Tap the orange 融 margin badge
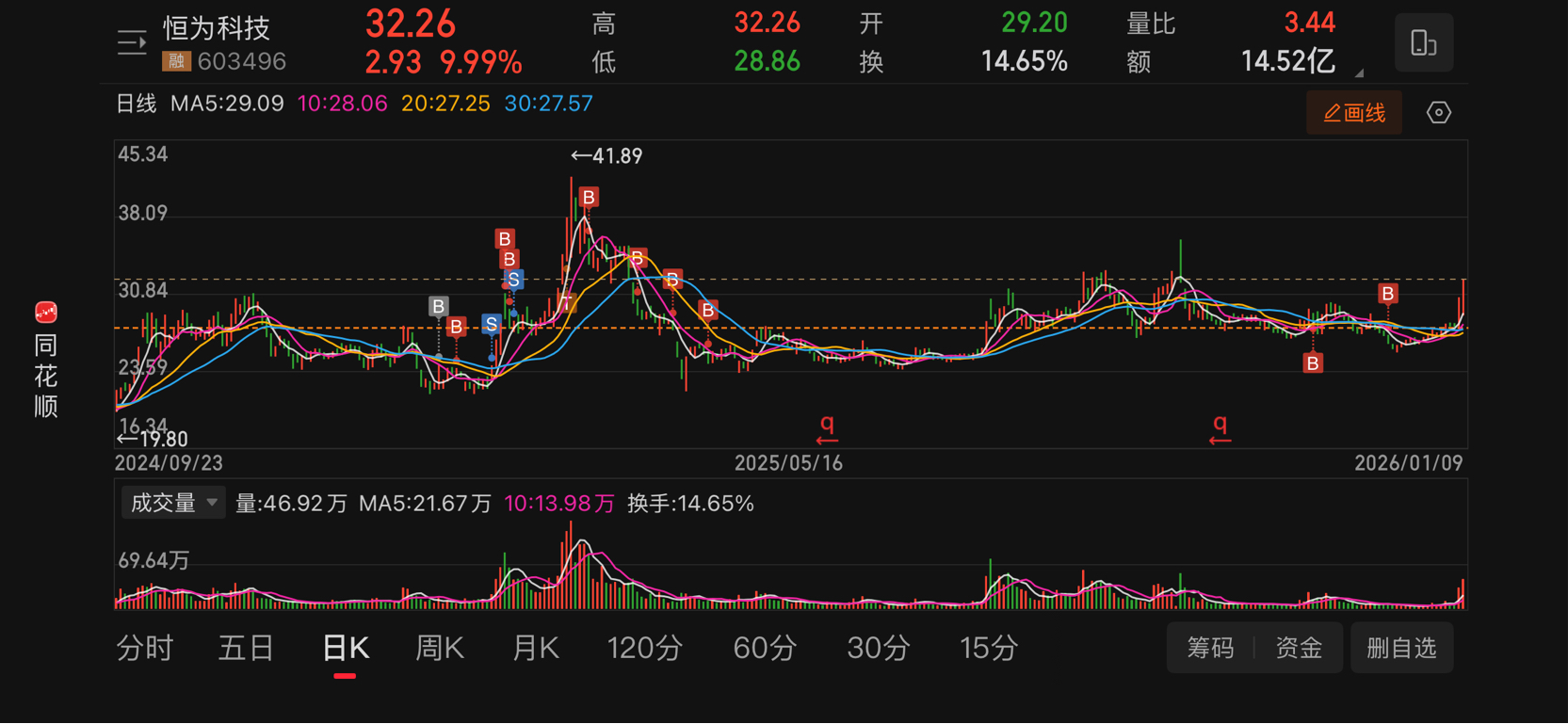Image resolution: width=1568 pixels, height=724 pixels. tap(176, 62)
